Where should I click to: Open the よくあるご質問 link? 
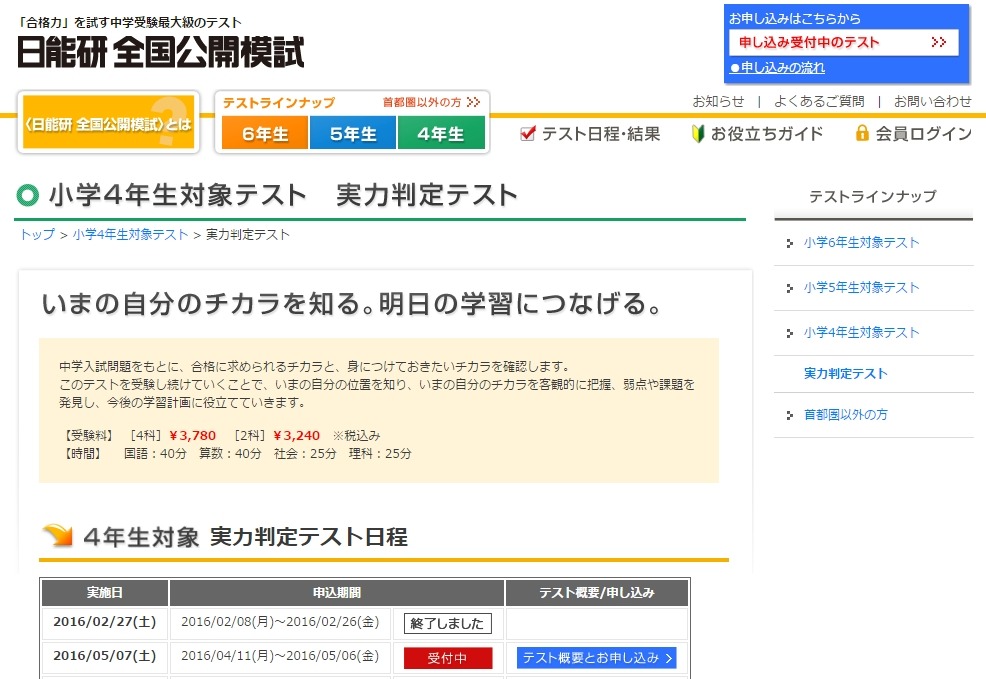click(819, 101)
